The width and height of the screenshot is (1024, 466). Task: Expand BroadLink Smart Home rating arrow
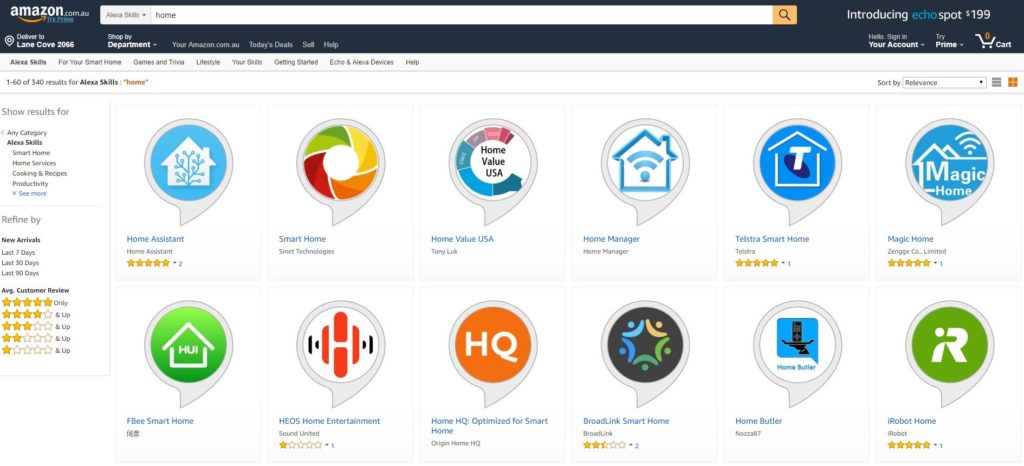pyautogui.click(x=632, y=445)
